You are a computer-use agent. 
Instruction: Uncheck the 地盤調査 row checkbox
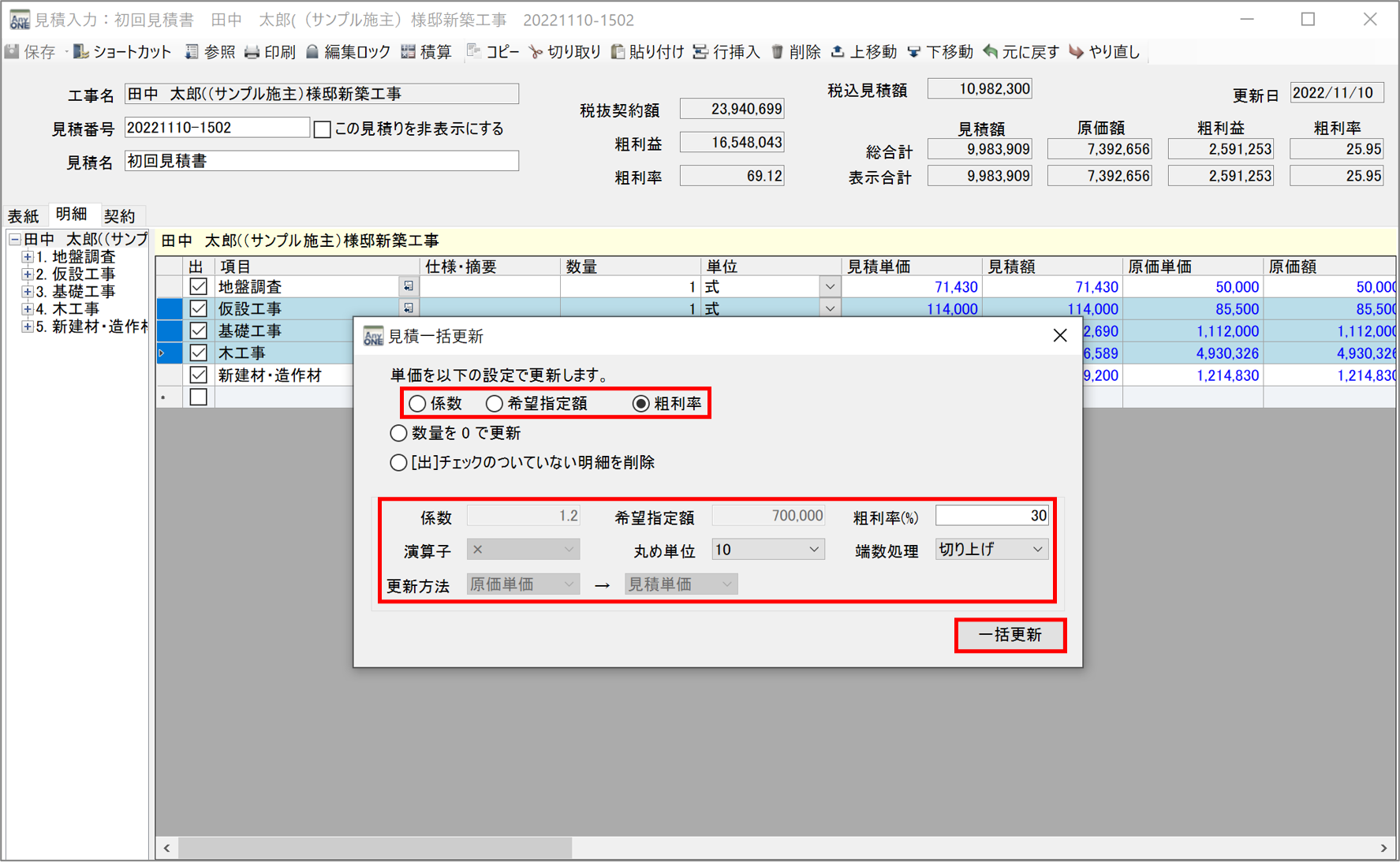pos(198,287)
